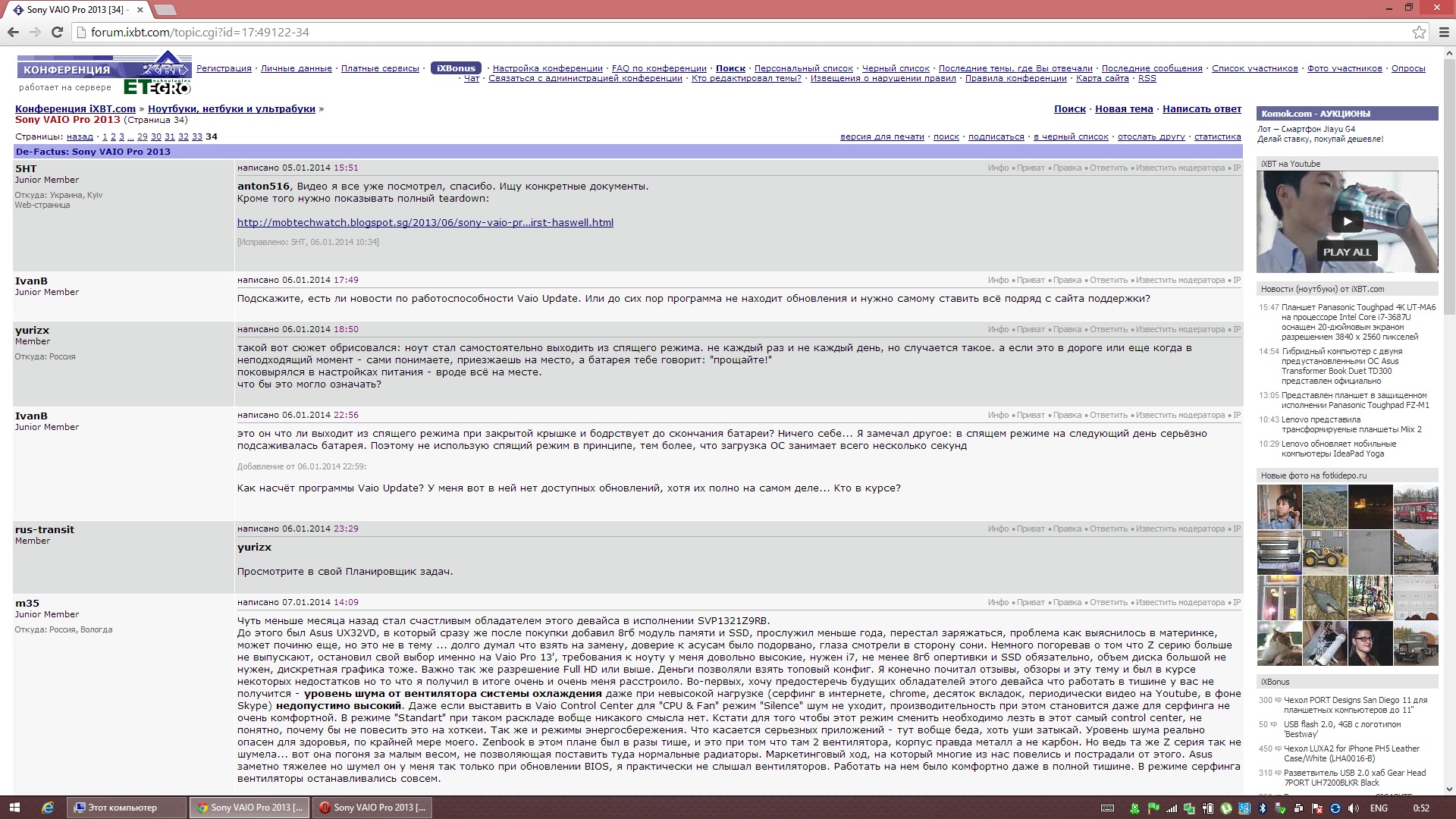Play the iXBT YouTube video
1456x819 pixels.
point(1347,221)
